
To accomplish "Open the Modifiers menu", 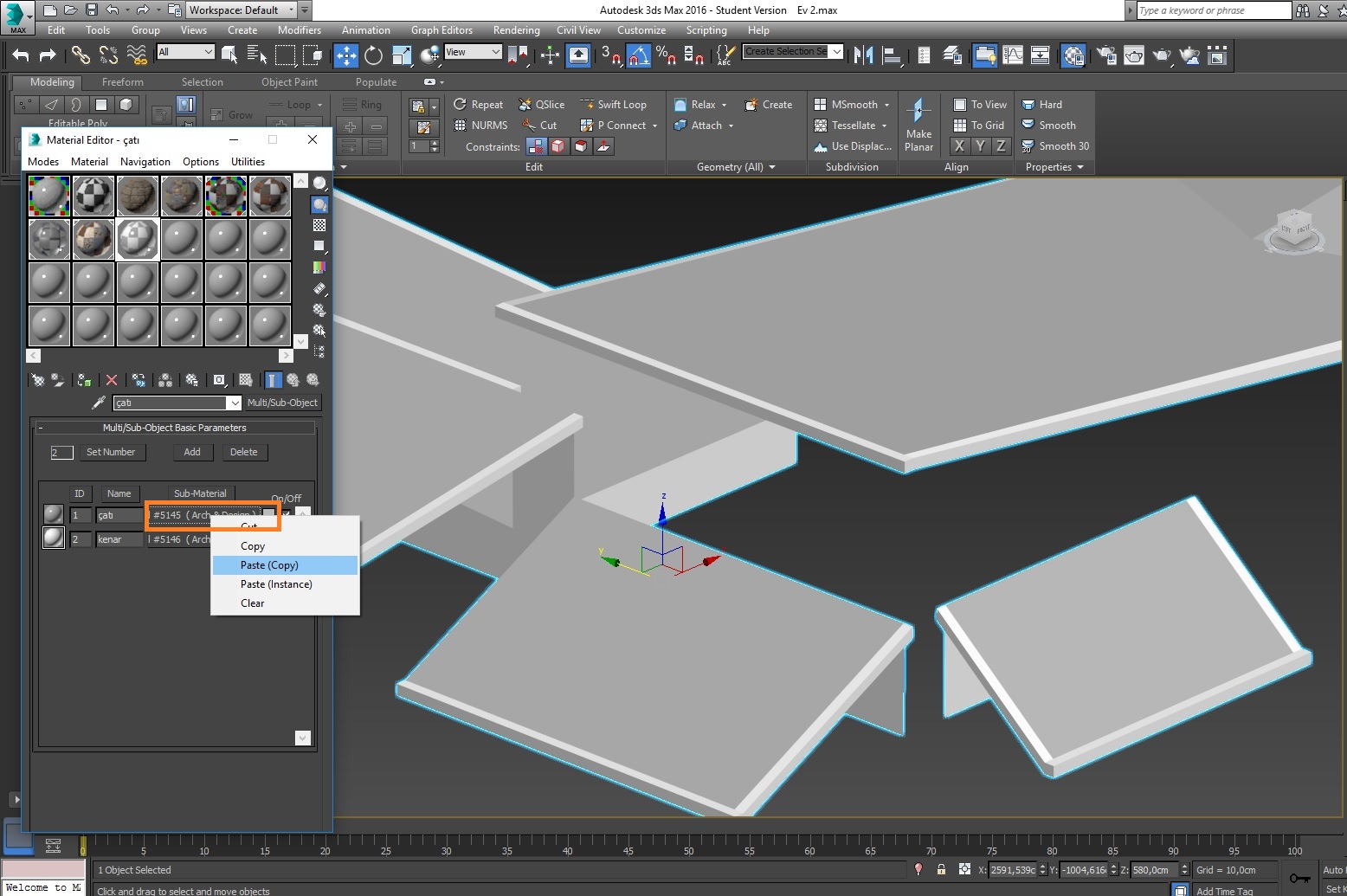I will (299, 30).
